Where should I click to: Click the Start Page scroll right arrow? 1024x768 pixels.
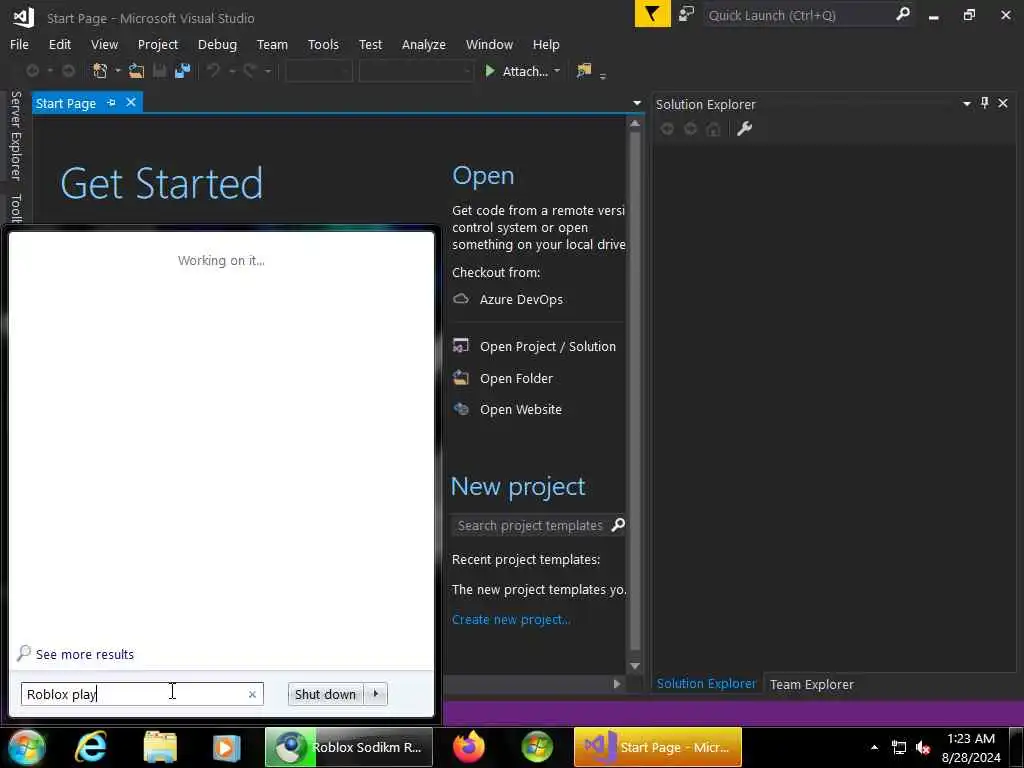[616, 684]
